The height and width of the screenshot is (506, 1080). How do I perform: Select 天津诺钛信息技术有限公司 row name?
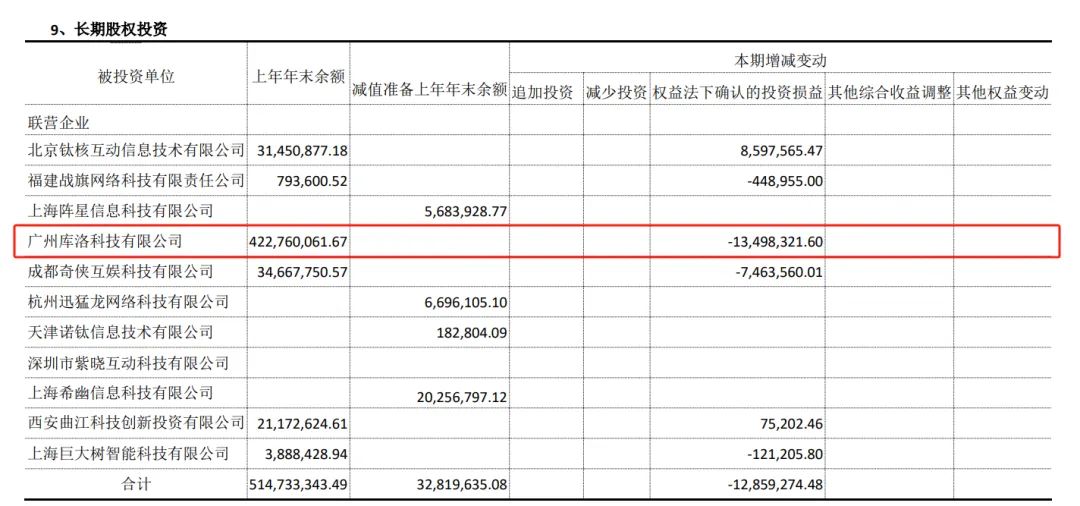pyautogui.click(x=121, y=332)
